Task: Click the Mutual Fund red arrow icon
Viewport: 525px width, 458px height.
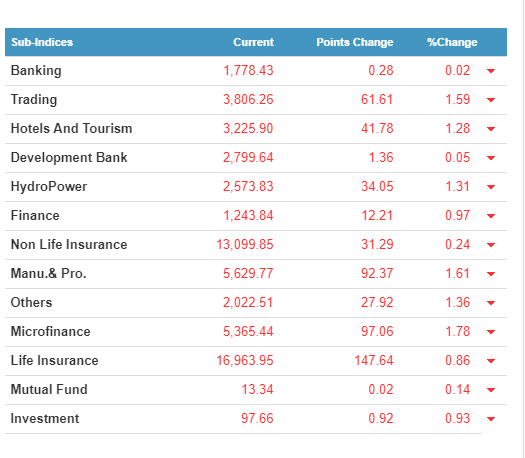Action: pos(491,390)
